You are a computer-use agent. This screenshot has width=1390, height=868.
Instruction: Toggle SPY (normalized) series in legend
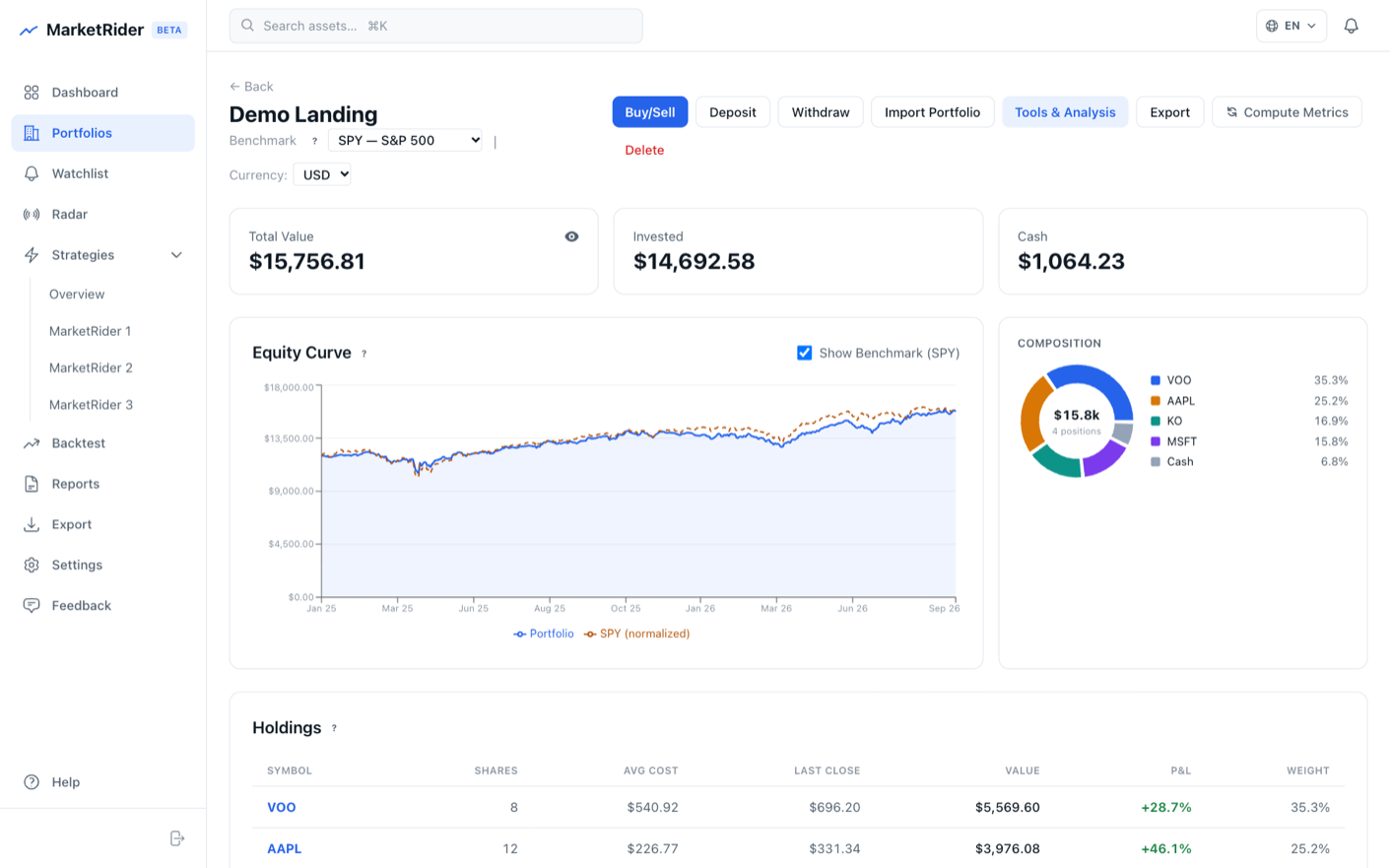(x=636, y=634)
